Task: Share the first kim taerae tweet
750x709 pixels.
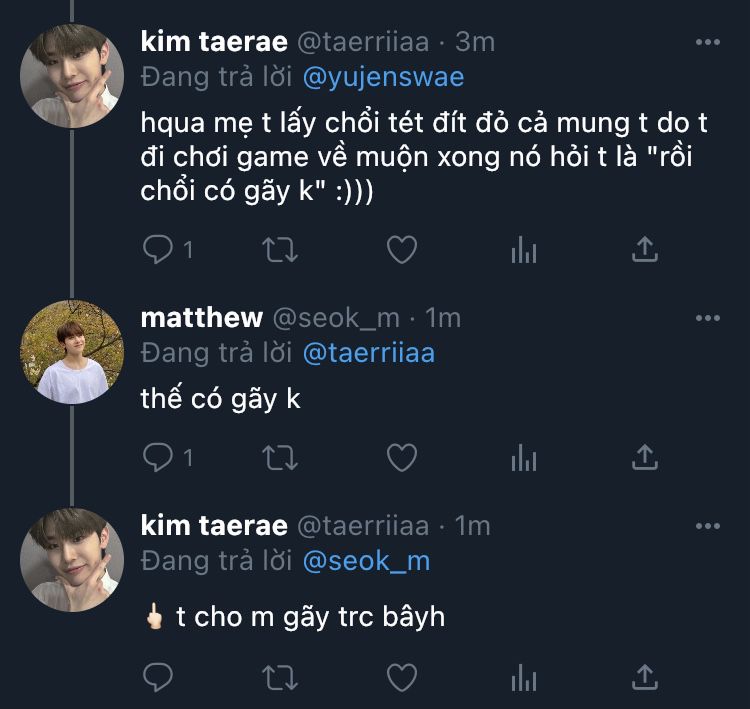Action: tap(646, 249)
